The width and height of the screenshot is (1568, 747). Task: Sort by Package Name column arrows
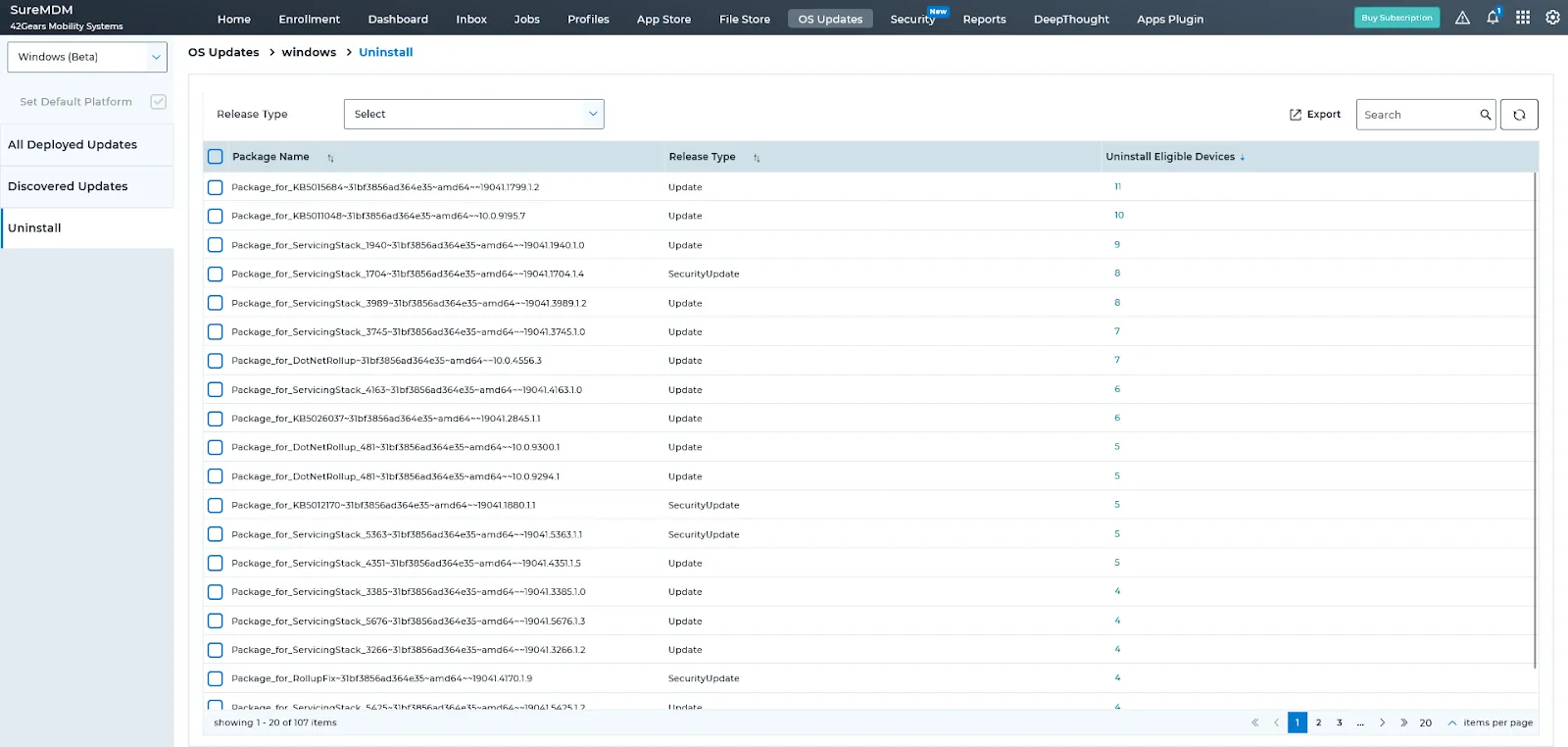[x=330, y=158]
